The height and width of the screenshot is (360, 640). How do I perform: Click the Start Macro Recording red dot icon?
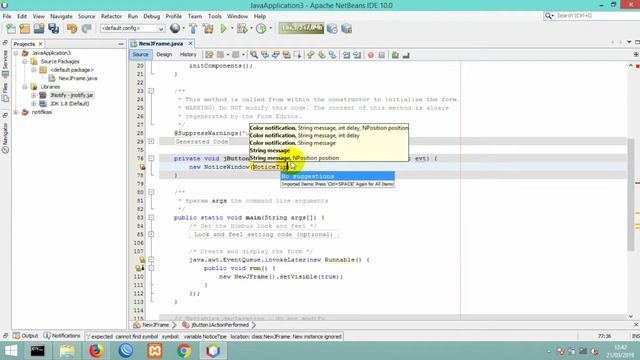[371, 55]
